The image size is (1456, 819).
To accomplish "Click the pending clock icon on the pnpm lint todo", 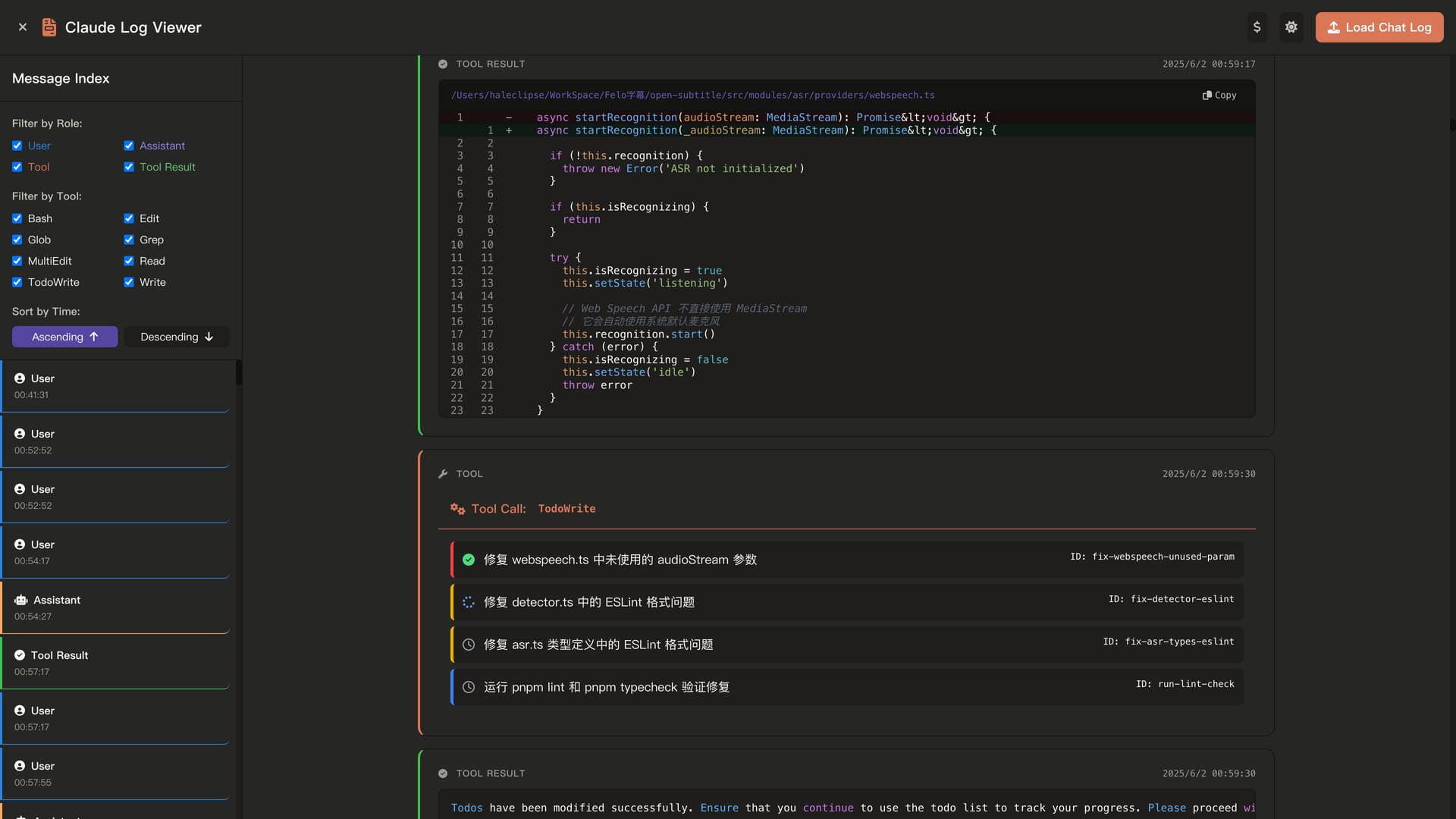I will 469,687.
